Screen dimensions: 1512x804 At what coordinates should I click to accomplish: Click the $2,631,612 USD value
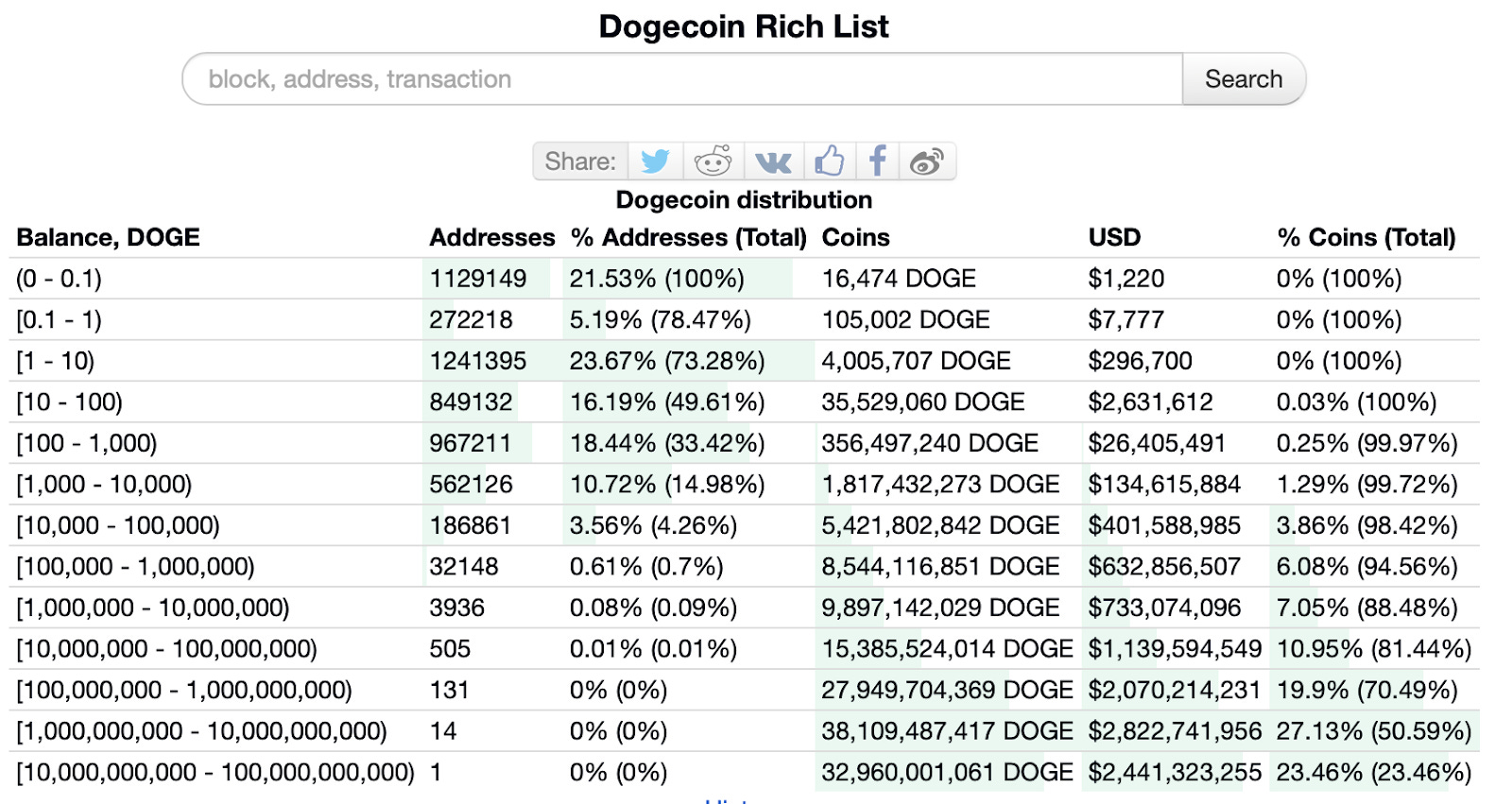[1150, 402]
